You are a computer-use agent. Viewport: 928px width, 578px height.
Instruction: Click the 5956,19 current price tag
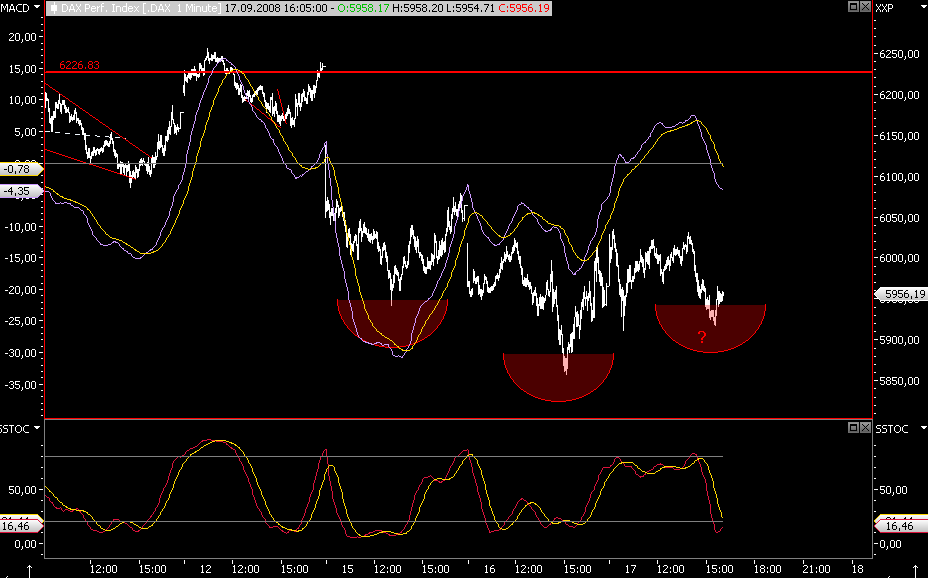click(x=901, y=294)
